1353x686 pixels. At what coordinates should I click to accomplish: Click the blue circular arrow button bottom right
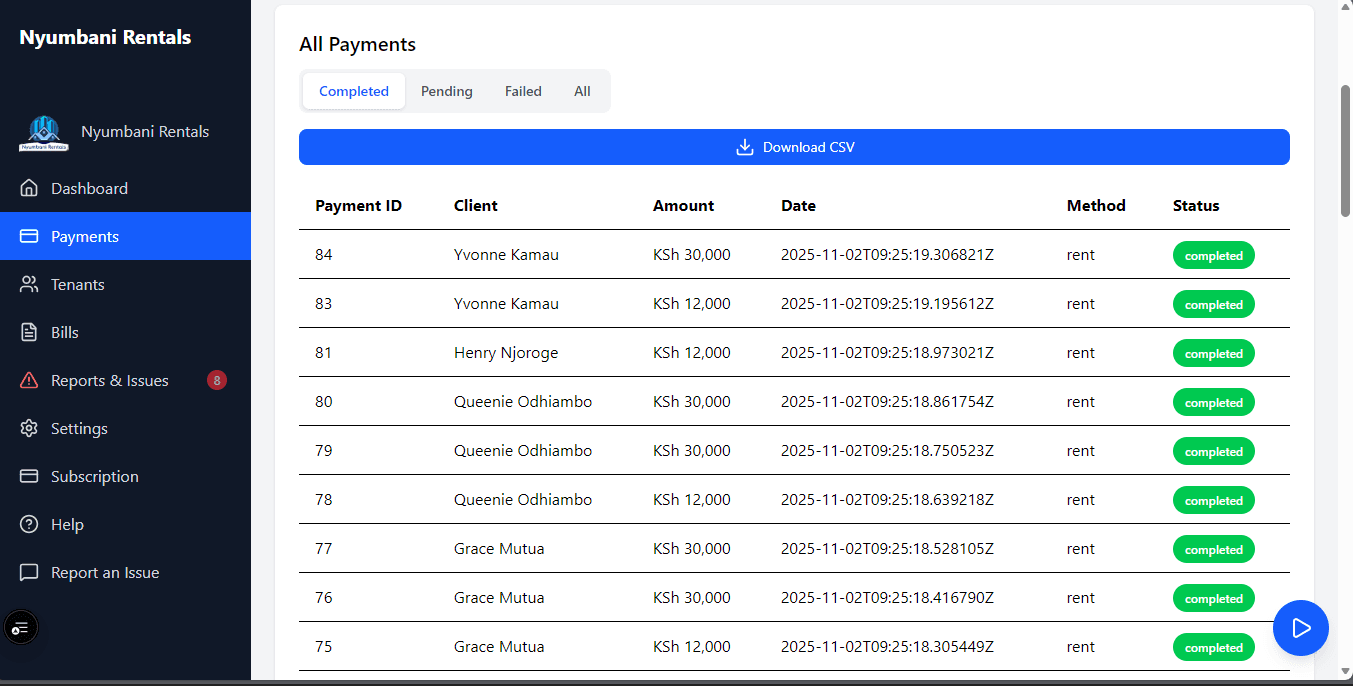1300,628
